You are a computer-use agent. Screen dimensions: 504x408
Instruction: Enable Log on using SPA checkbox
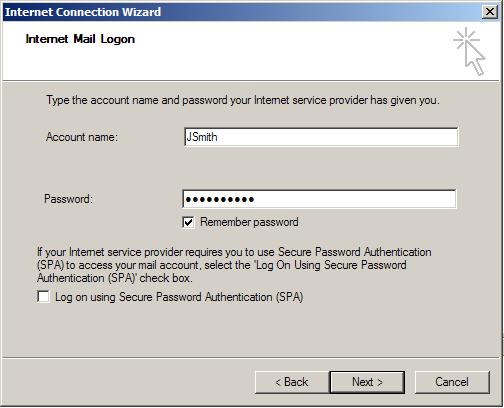[43, 296]
